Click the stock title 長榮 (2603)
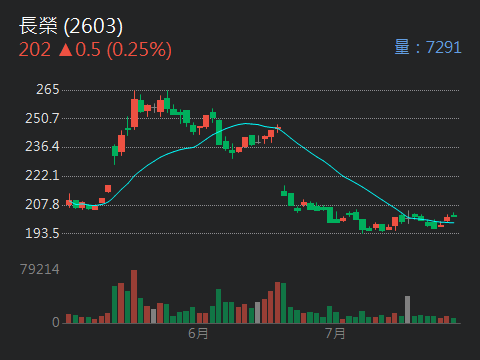 71,26
